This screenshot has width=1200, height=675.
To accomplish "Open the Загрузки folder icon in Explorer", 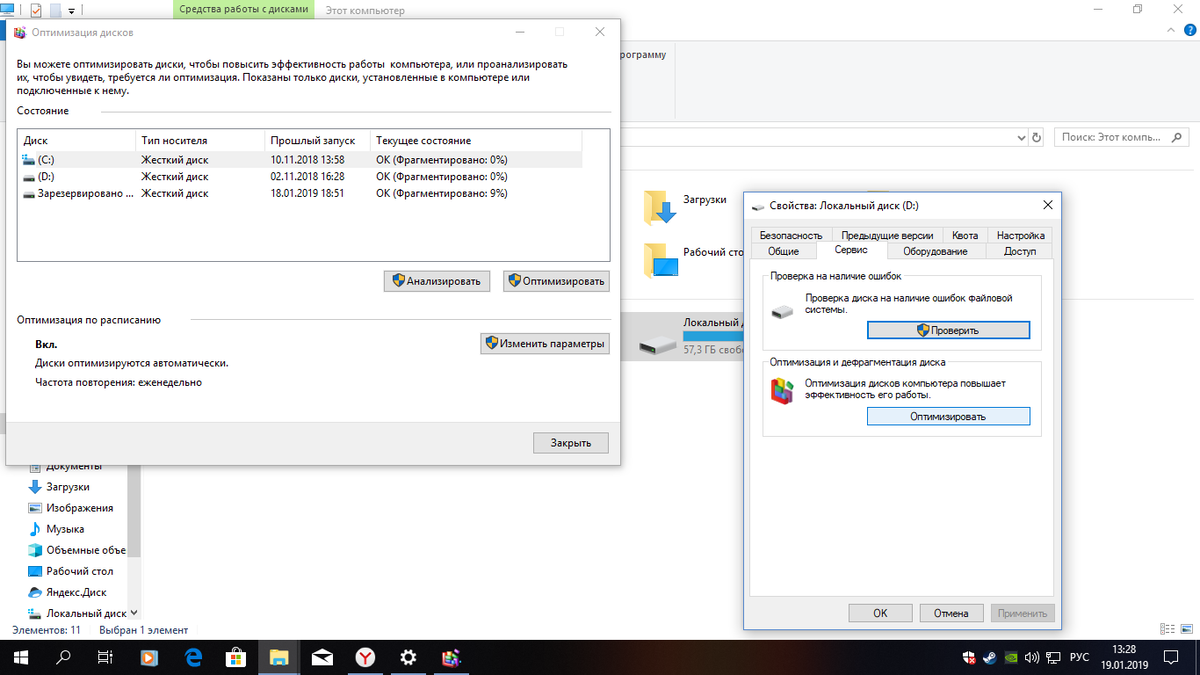I will pos(659,206).
